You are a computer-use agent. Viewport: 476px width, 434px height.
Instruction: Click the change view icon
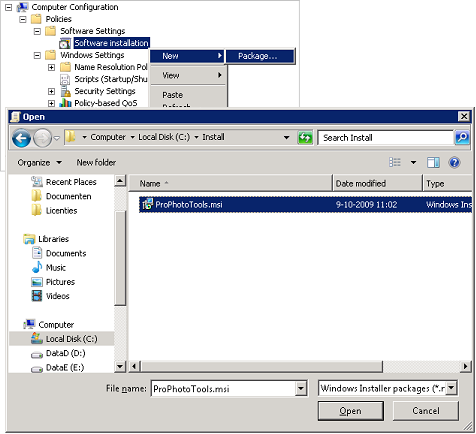[x=395, y=162]
